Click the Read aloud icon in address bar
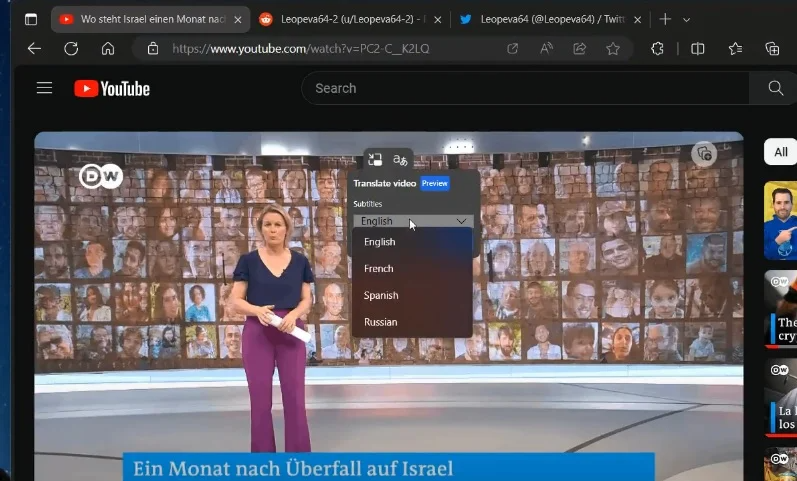The height and width of the screenshot is (481, 797). coord(546,48)
